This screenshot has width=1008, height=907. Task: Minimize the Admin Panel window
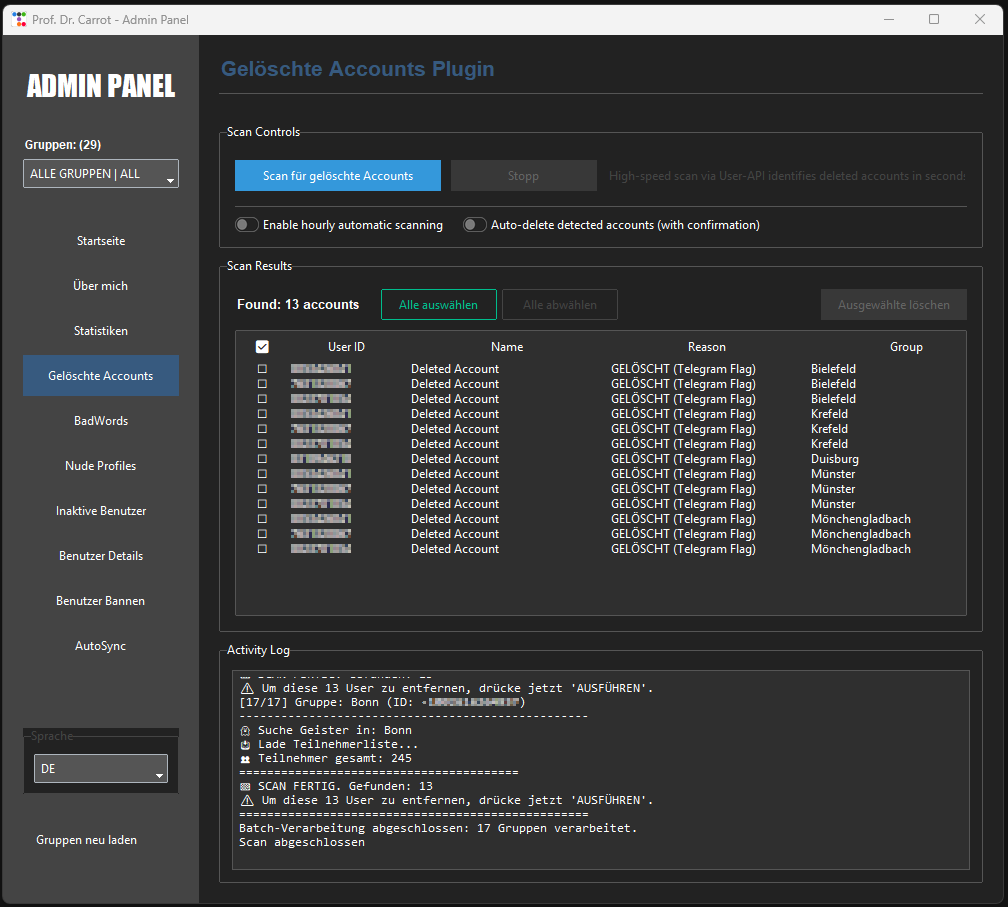pos(887,19)
